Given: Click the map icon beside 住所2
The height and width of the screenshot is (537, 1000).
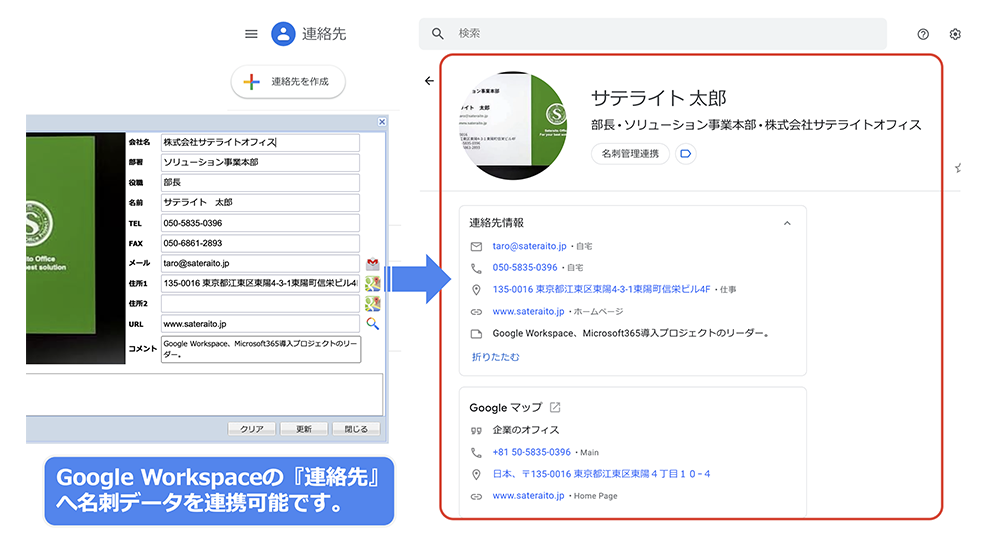Looking at the screenshot, I should pyautogui.click(x=372, y=304).
